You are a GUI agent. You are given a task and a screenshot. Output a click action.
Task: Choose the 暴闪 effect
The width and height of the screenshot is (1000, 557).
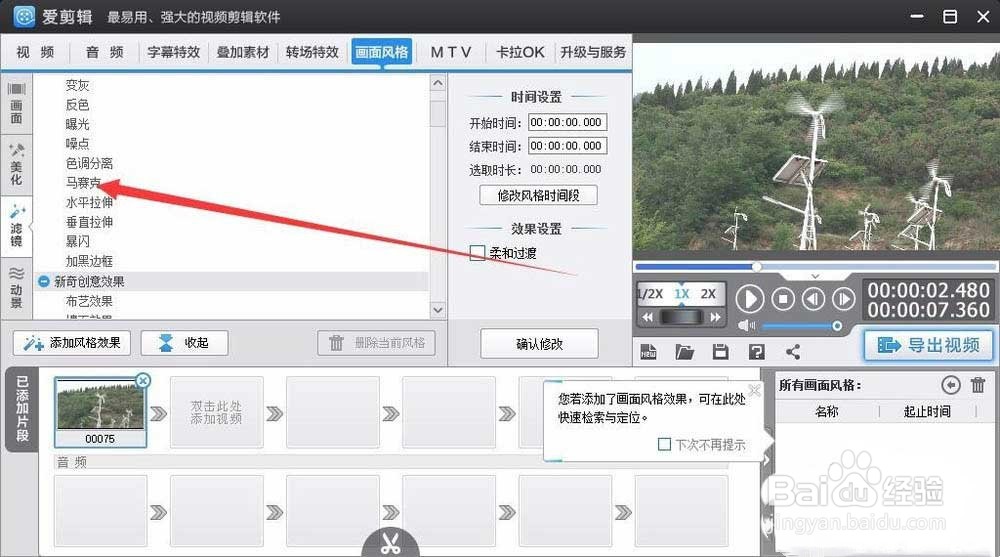pyautogui.click(x=77, y=242)
